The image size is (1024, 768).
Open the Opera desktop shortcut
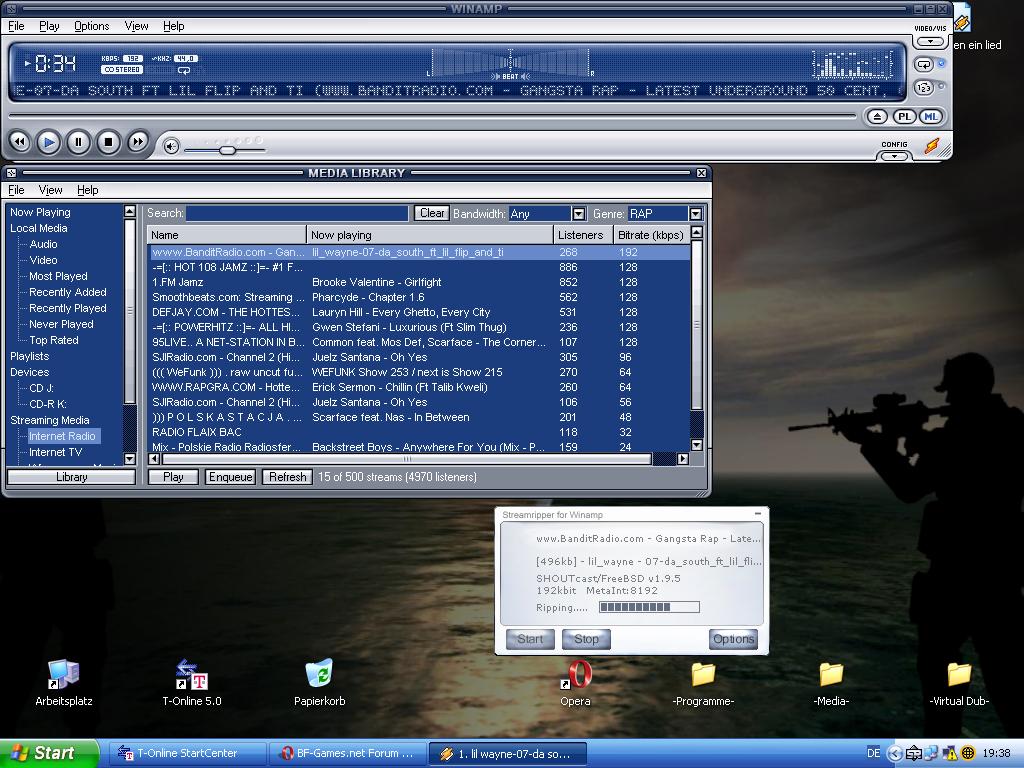575,684
